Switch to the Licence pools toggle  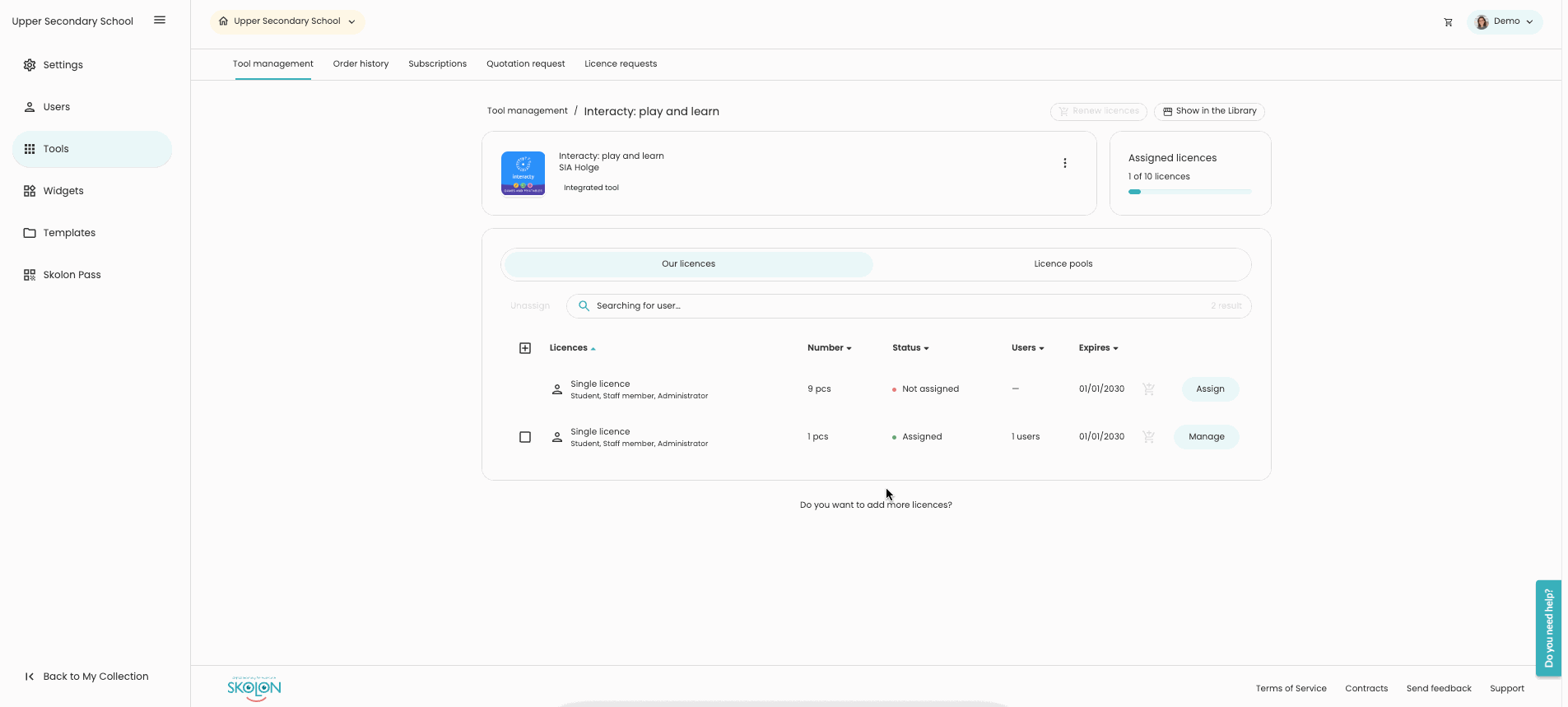click(1063, 264)
